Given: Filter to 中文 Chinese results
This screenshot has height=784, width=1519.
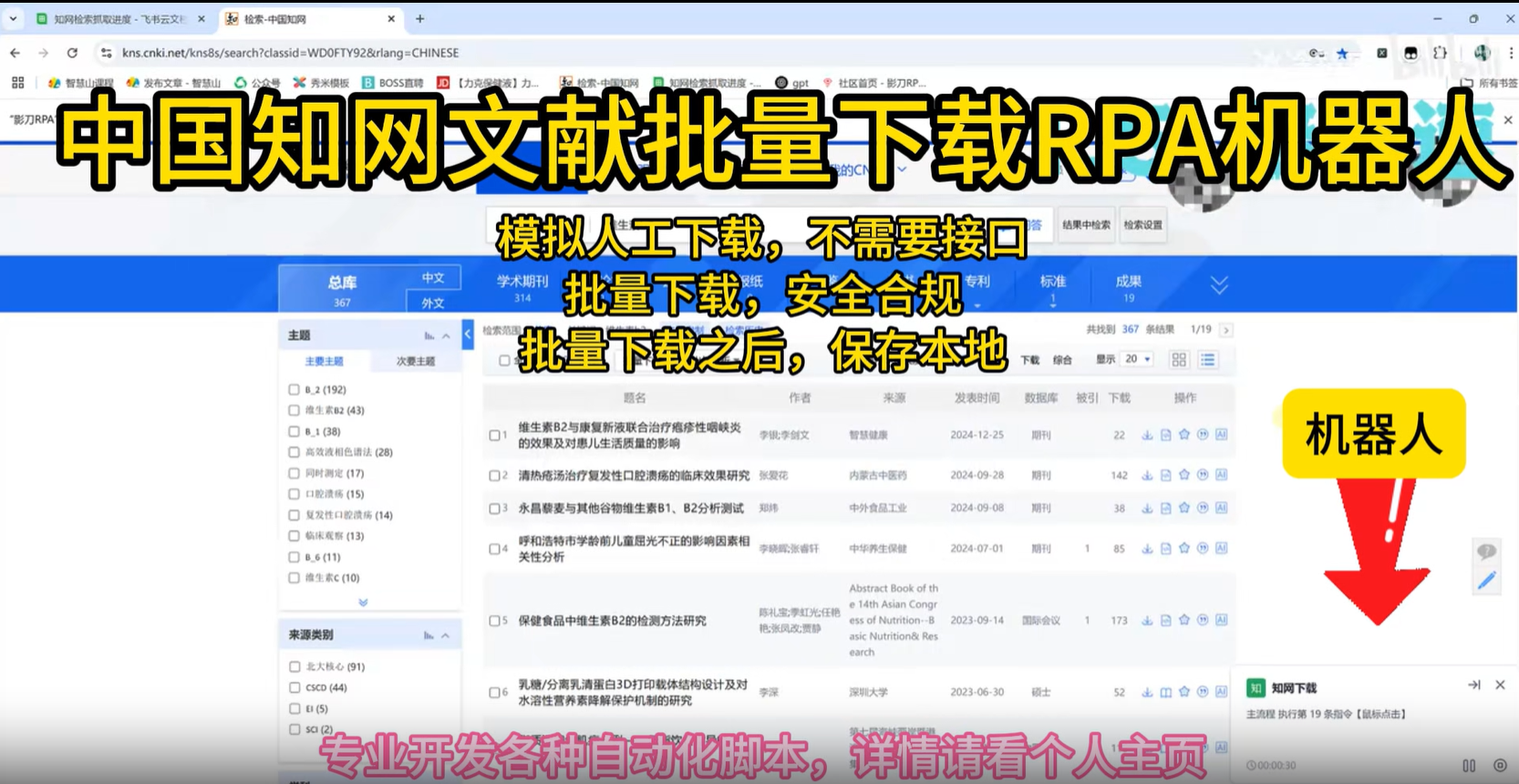Looking at the screenshot, I should click(433, 278).
